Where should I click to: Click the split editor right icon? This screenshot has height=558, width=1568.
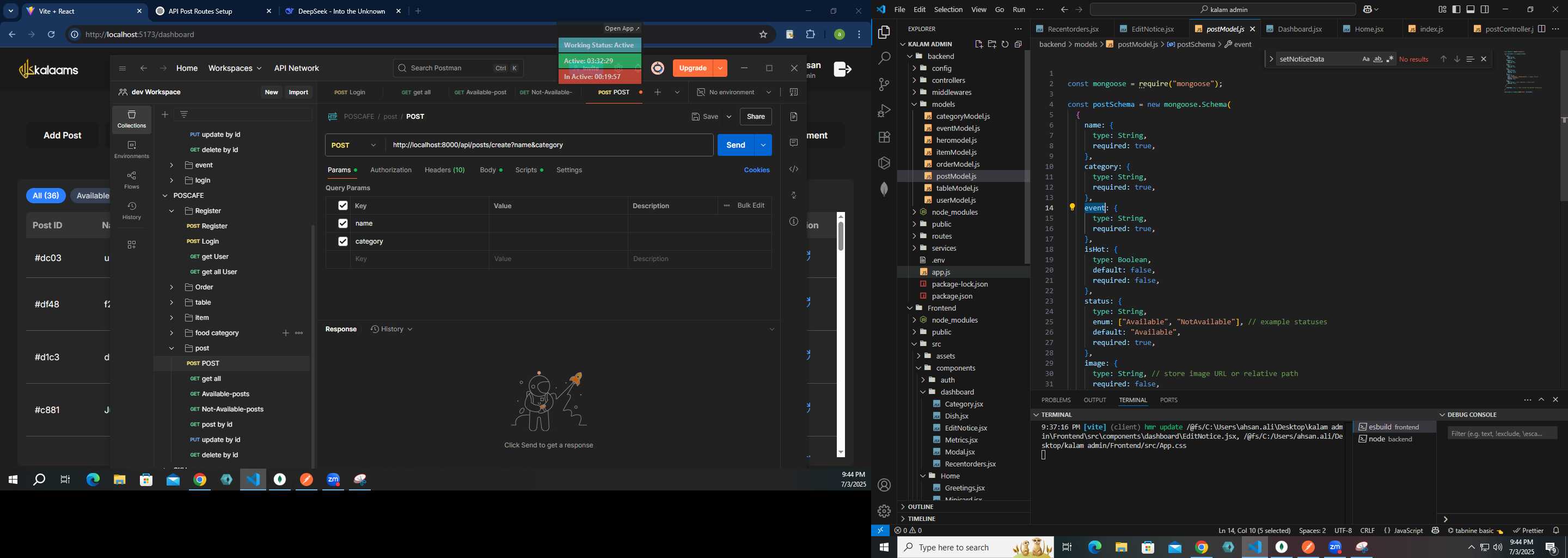pyautogui.click(x=1541, y=29)
